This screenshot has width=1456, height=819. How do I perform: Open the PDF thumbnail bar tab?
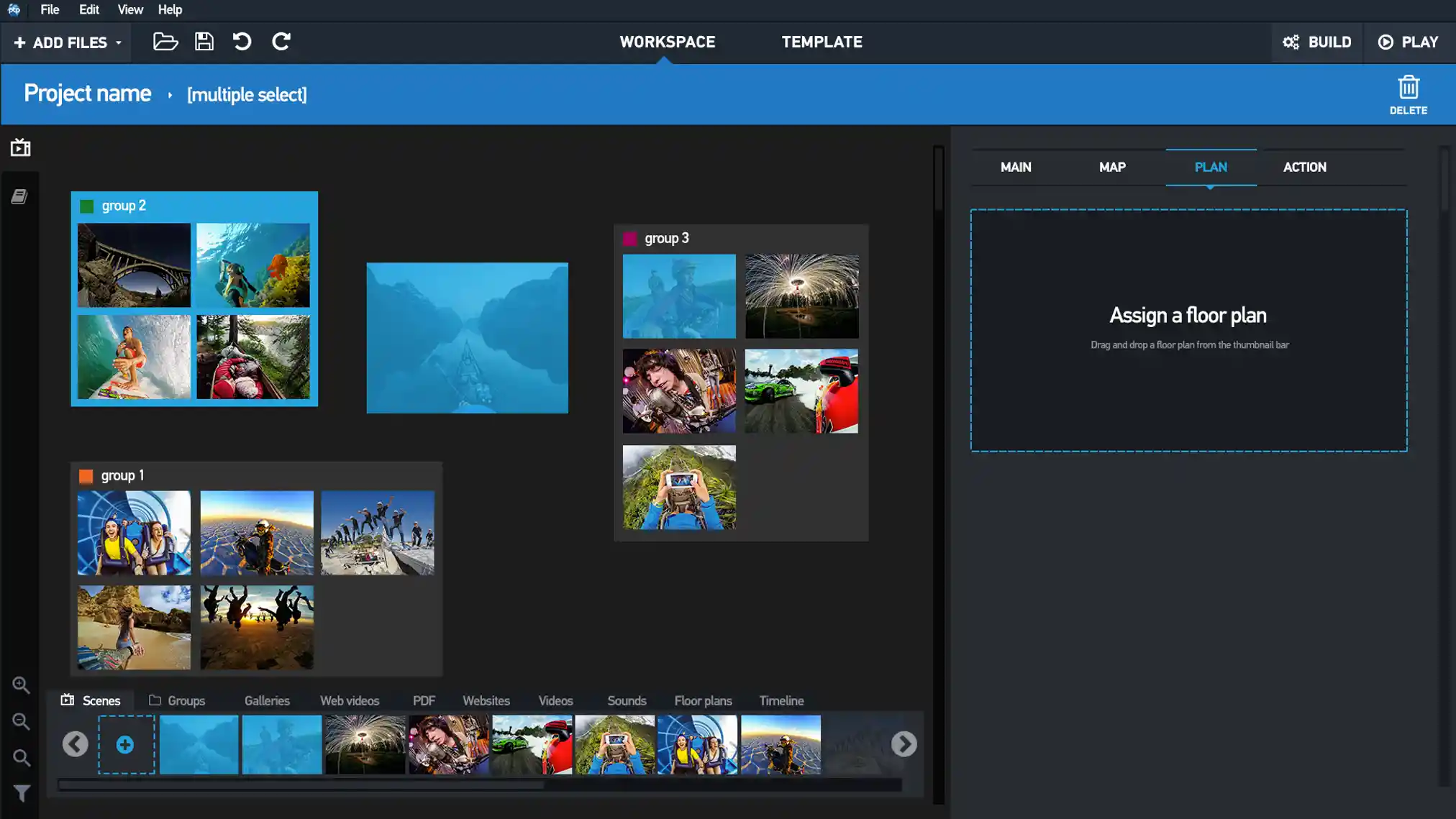point(424,700)
